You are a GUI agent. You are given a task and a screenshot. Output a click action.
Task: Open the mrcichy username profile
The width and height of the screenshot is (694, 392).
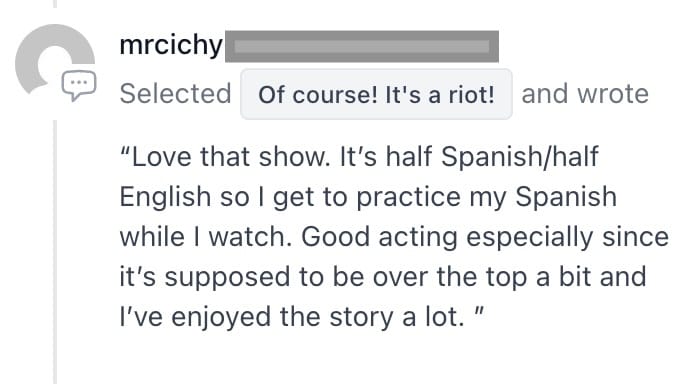pos(171,46)
